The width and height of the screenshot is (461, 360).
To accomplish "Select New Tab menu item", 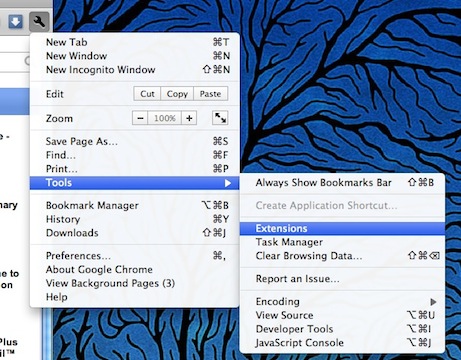I will pos(135,42).
